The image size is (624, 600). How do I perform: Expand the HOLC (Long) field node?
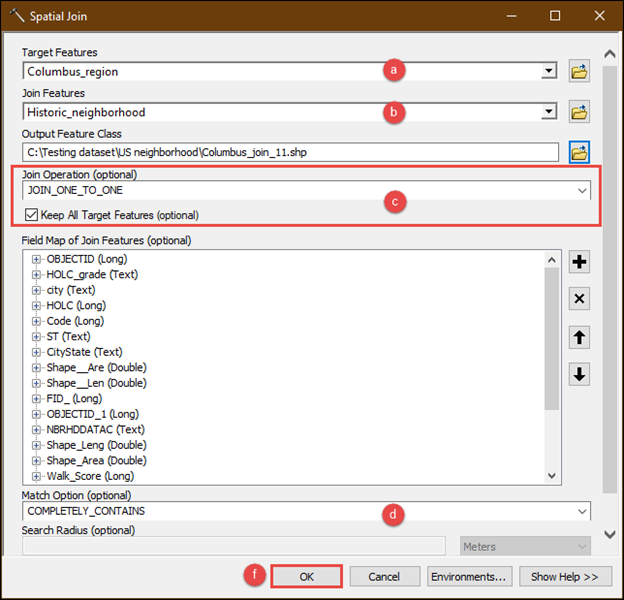coord(36,306)
